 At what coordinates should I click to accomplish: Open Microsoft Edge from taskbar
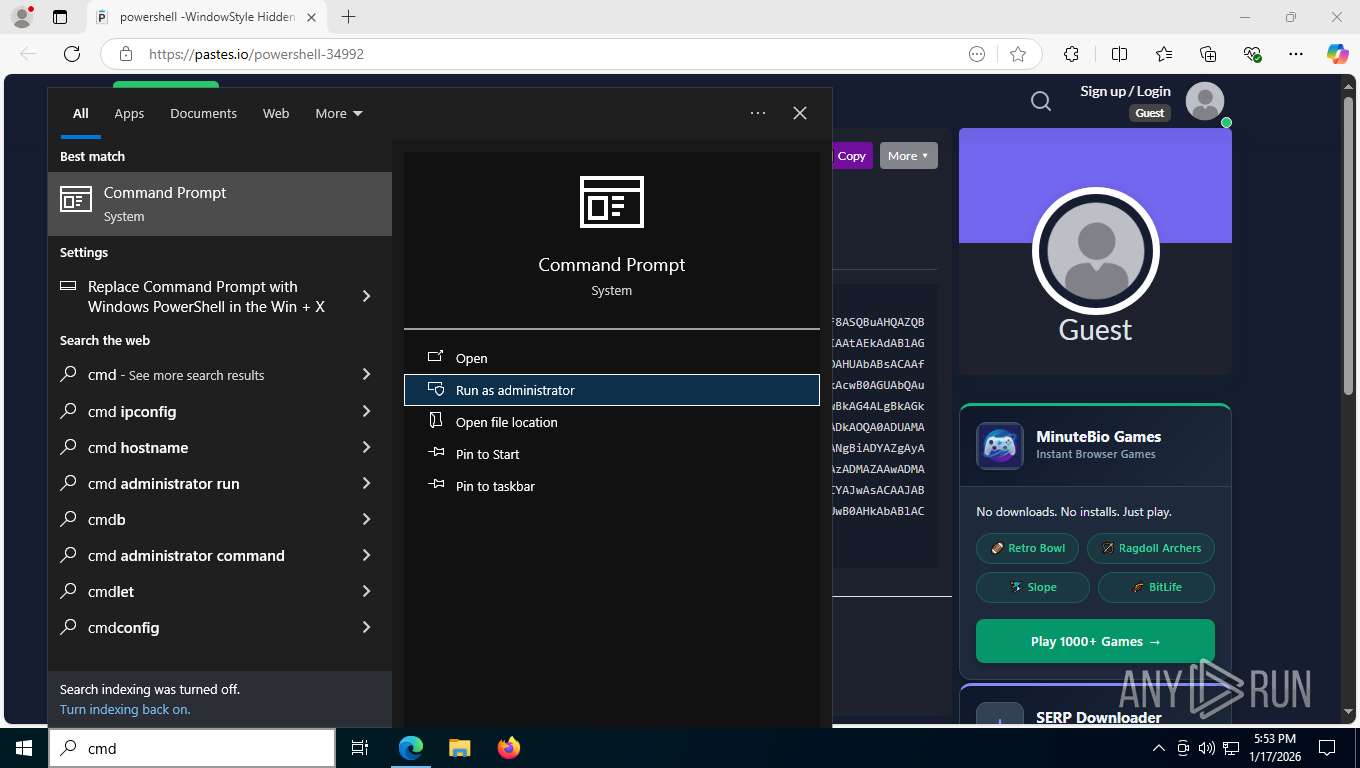click(411, 748)
